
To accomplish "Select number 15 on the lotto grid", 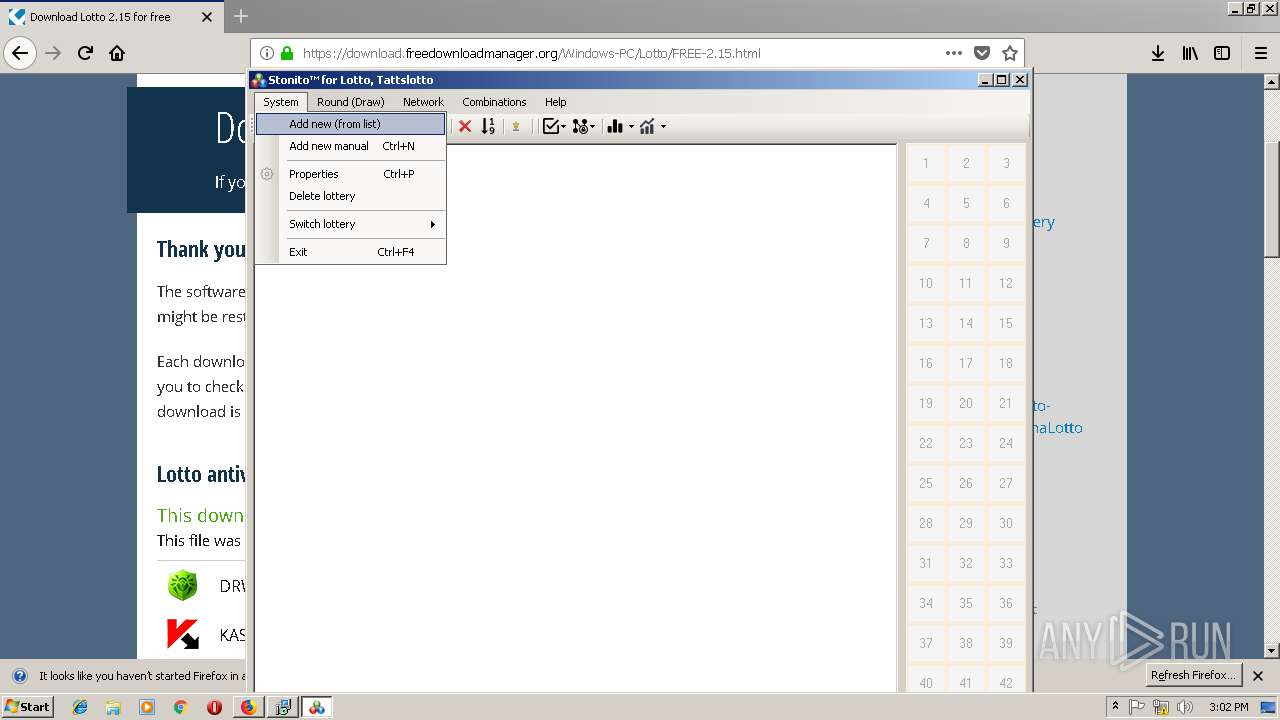I will click(x=1006, y=323).
